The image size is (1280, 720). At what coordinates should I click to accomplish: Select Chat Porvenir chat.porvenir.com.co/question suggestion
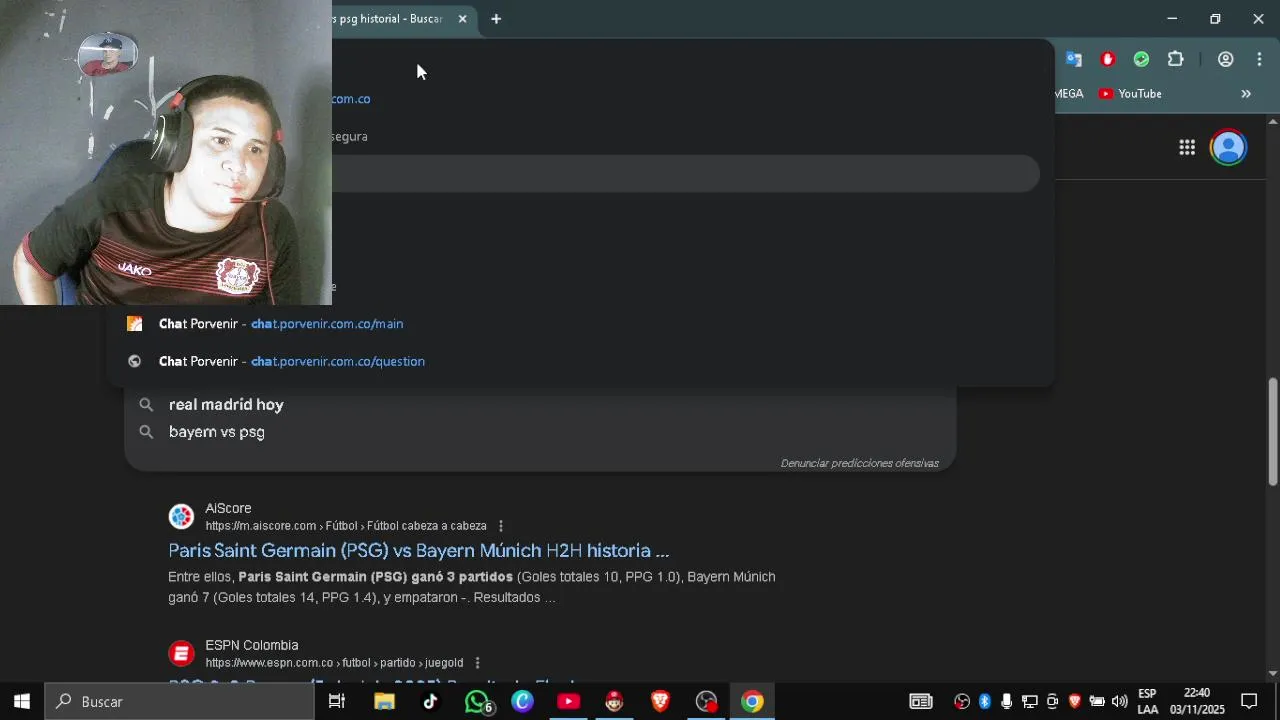point(580,361)
